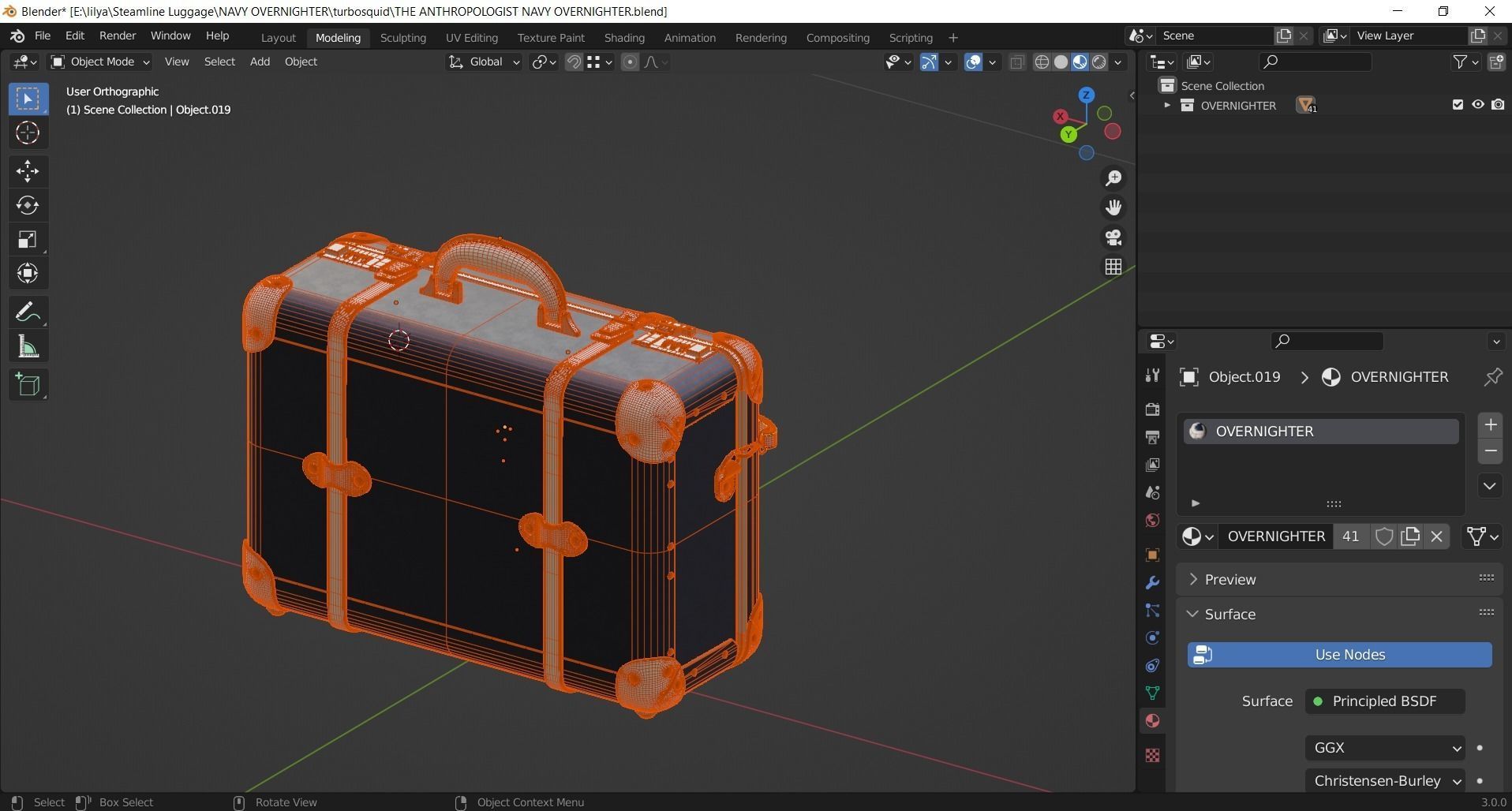Screen dimensions: 1512x811
Task: Open the Texture checkerboard properties tab
Action: coord(1152,756)
